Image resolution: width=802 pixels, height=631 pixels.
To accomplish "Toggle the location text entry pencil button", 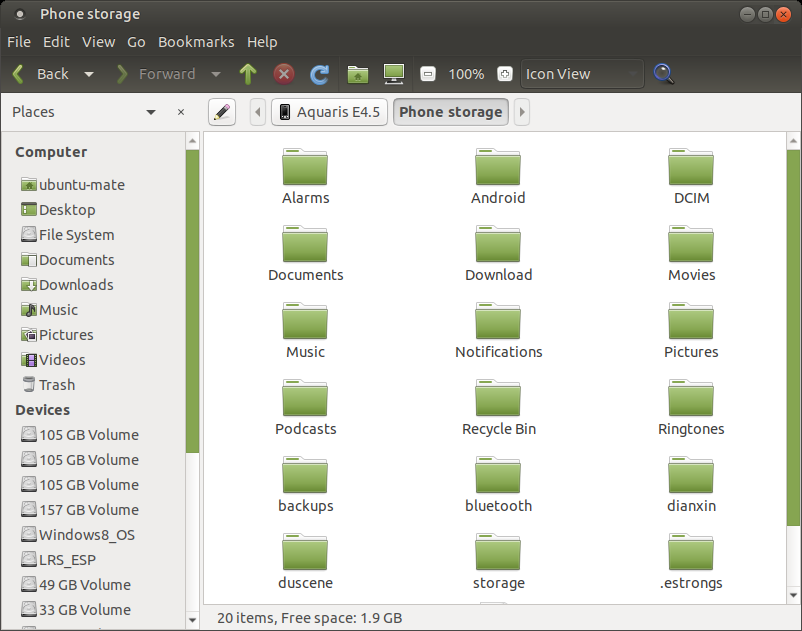I will [222, 112].
